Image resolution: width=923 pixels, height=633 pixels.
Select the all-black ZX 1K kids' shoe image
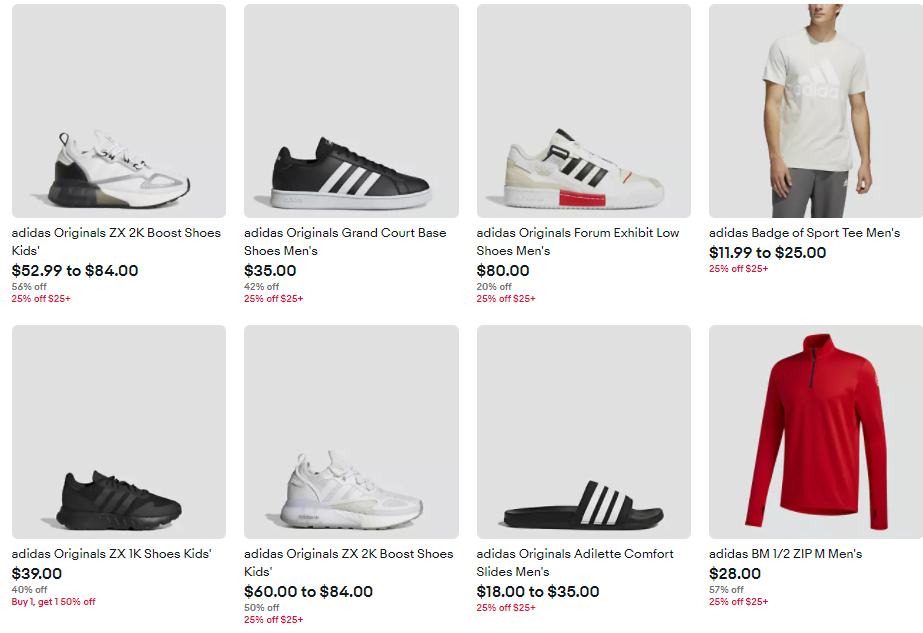click(119, 432)
